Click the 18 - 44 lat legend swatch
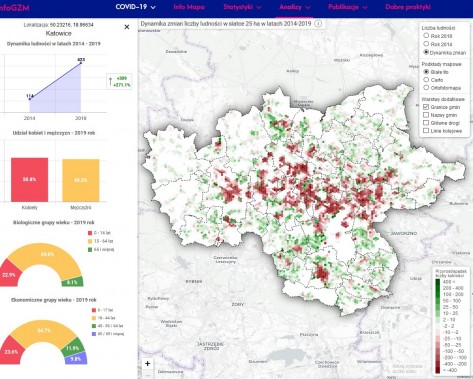 93,318
